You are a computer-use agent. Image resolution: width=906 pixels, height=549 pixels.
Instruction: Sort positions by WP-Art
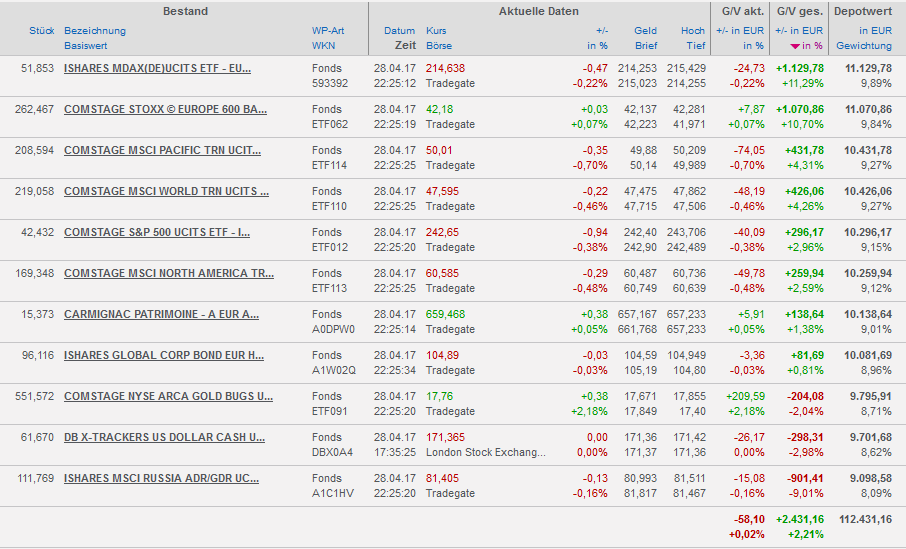tap(328, 31)
